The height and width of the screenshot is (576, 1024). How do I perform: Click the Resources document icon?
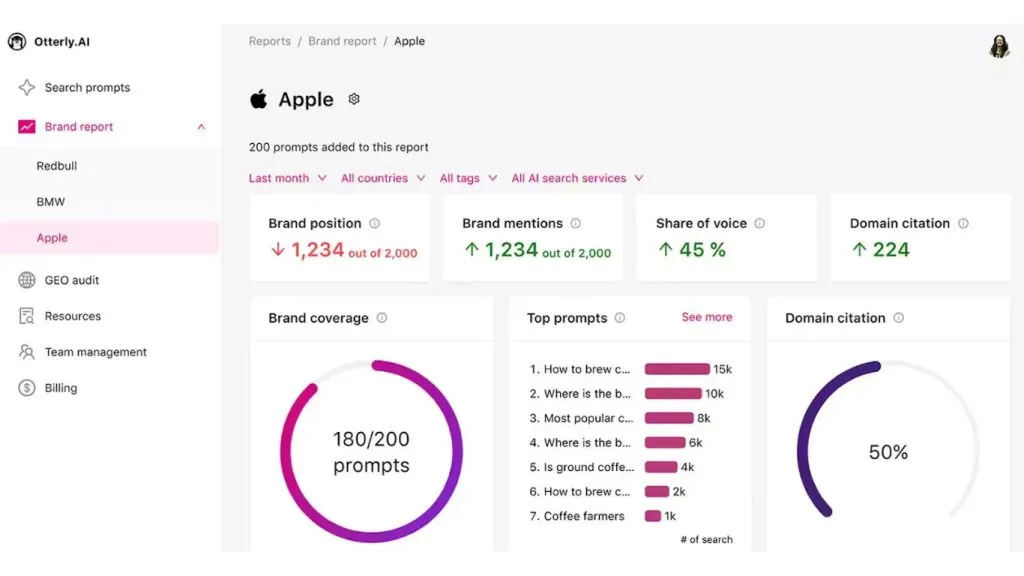coord(27,316)
